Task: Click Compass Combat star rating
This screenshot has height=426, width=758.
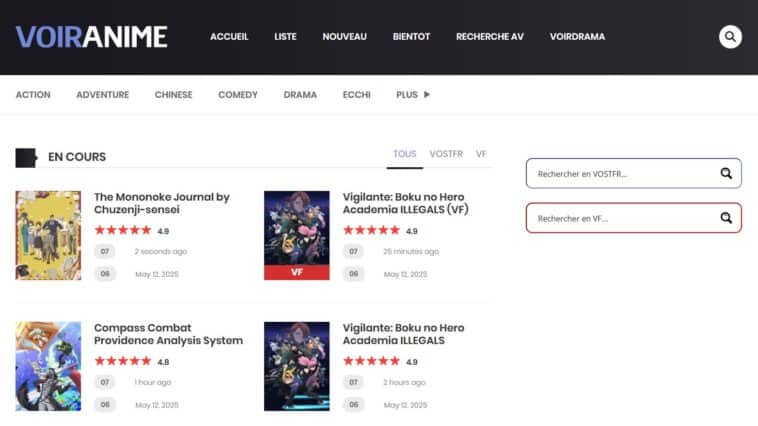Action: (123, 361)
